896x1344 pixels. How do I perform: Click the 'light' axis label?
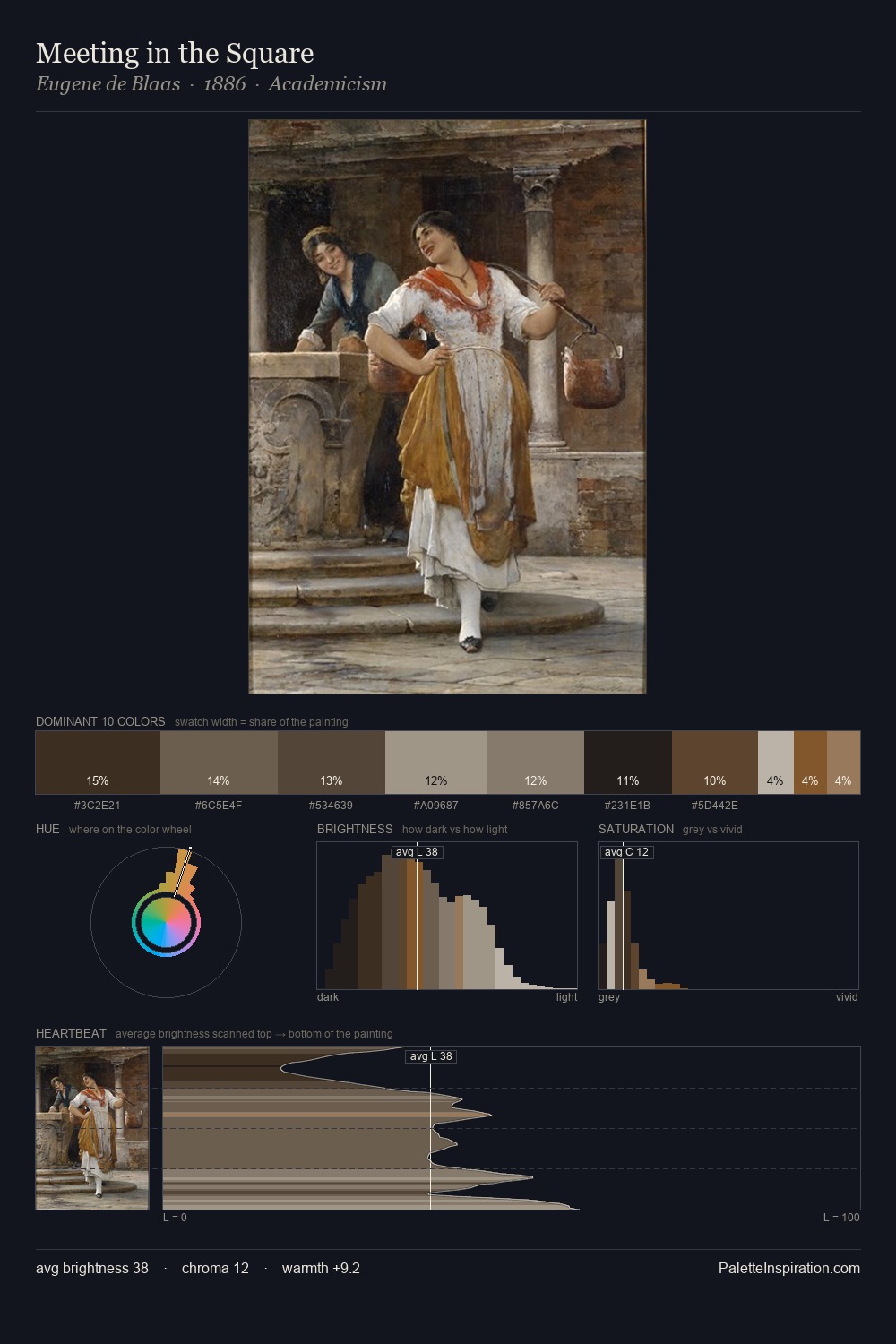pyautogui.click(x=567, y=997)
